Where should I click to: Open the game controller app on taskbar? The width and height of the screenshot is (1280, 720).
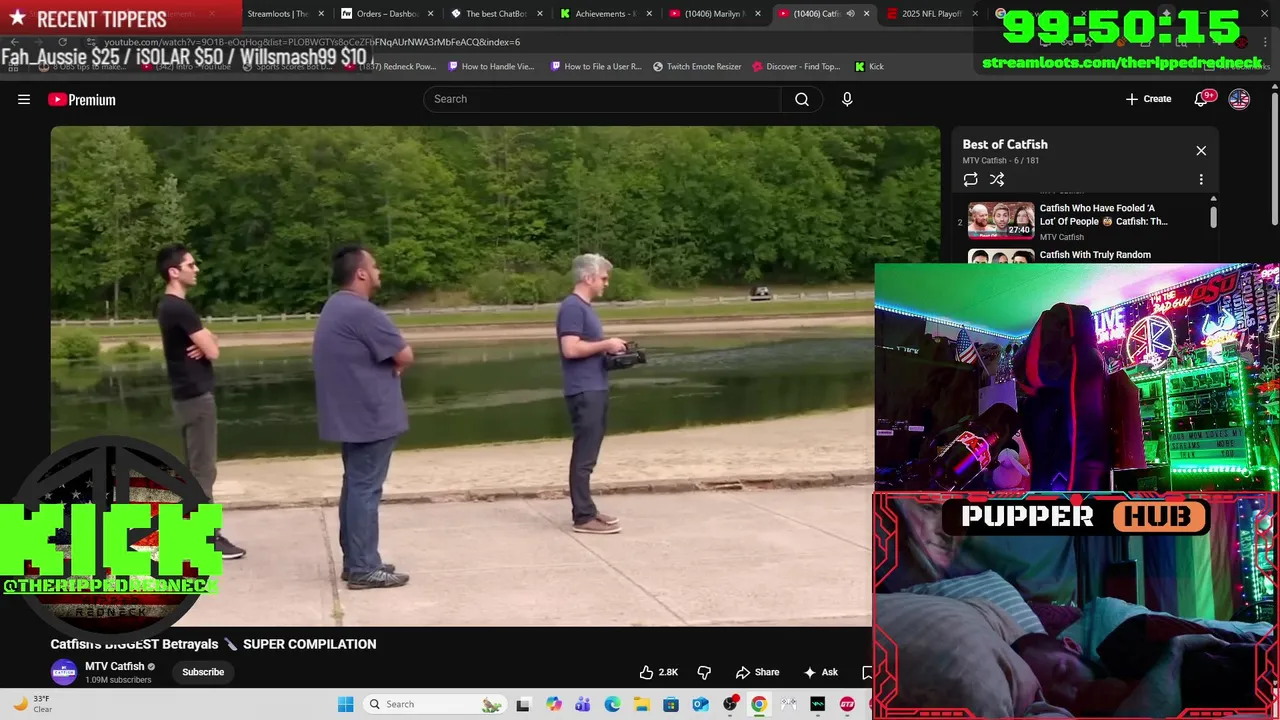click(x=788, y=704)
